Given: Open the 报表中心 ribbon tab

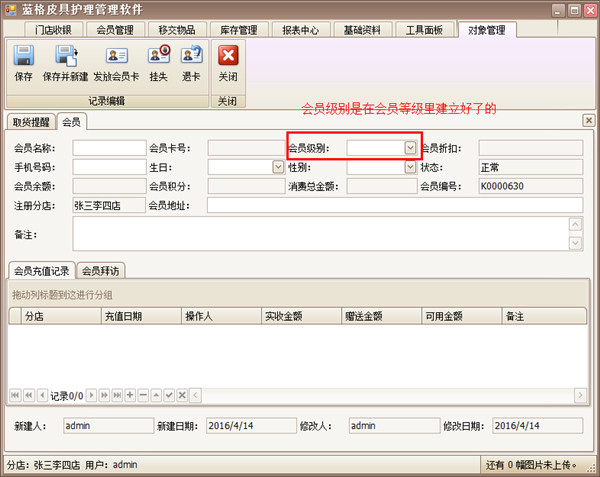Looking at the screenshot, I should (x=301, y=30).
